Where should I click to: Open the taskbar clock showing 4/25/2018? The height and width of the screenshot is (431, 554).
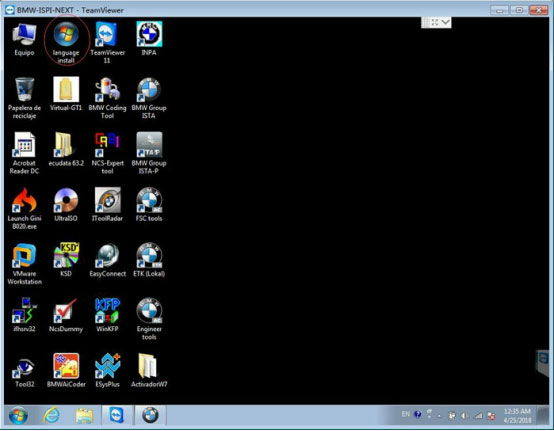coord(518,416)
